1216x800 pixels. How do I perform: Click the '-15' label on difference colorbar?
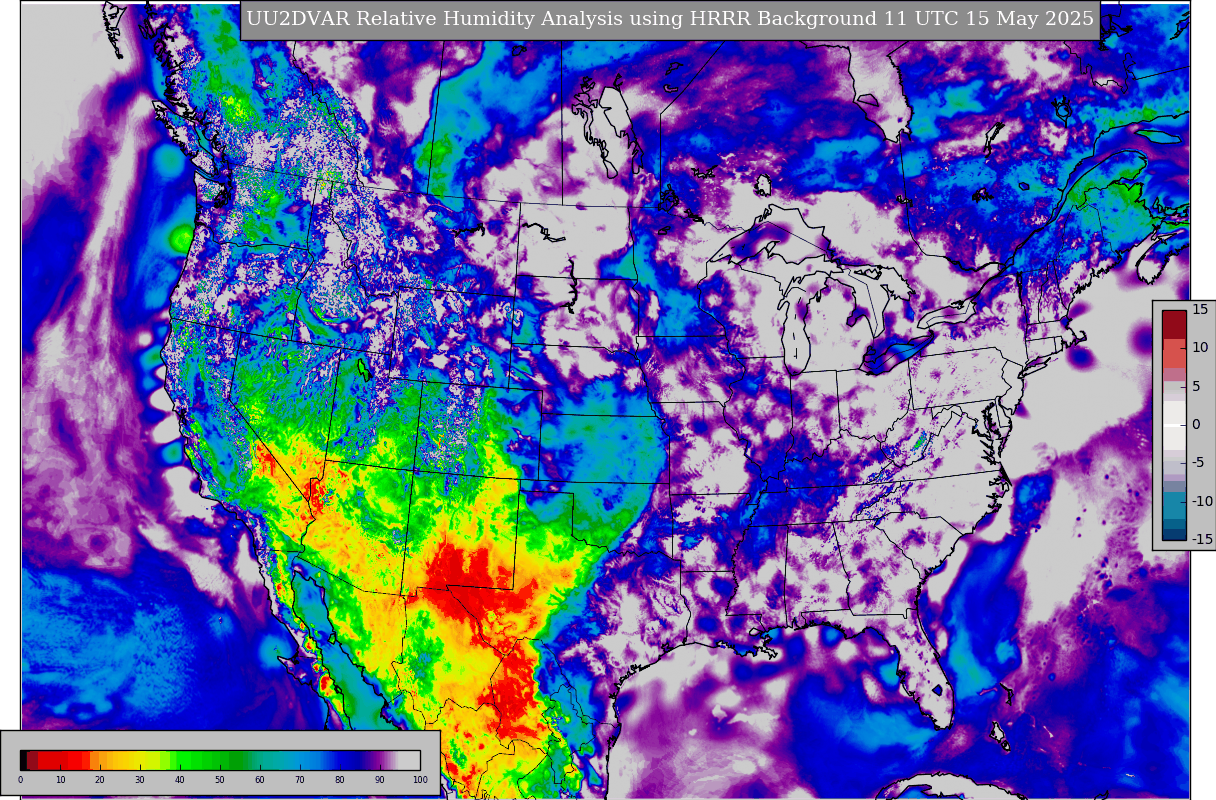[1201, 539]
